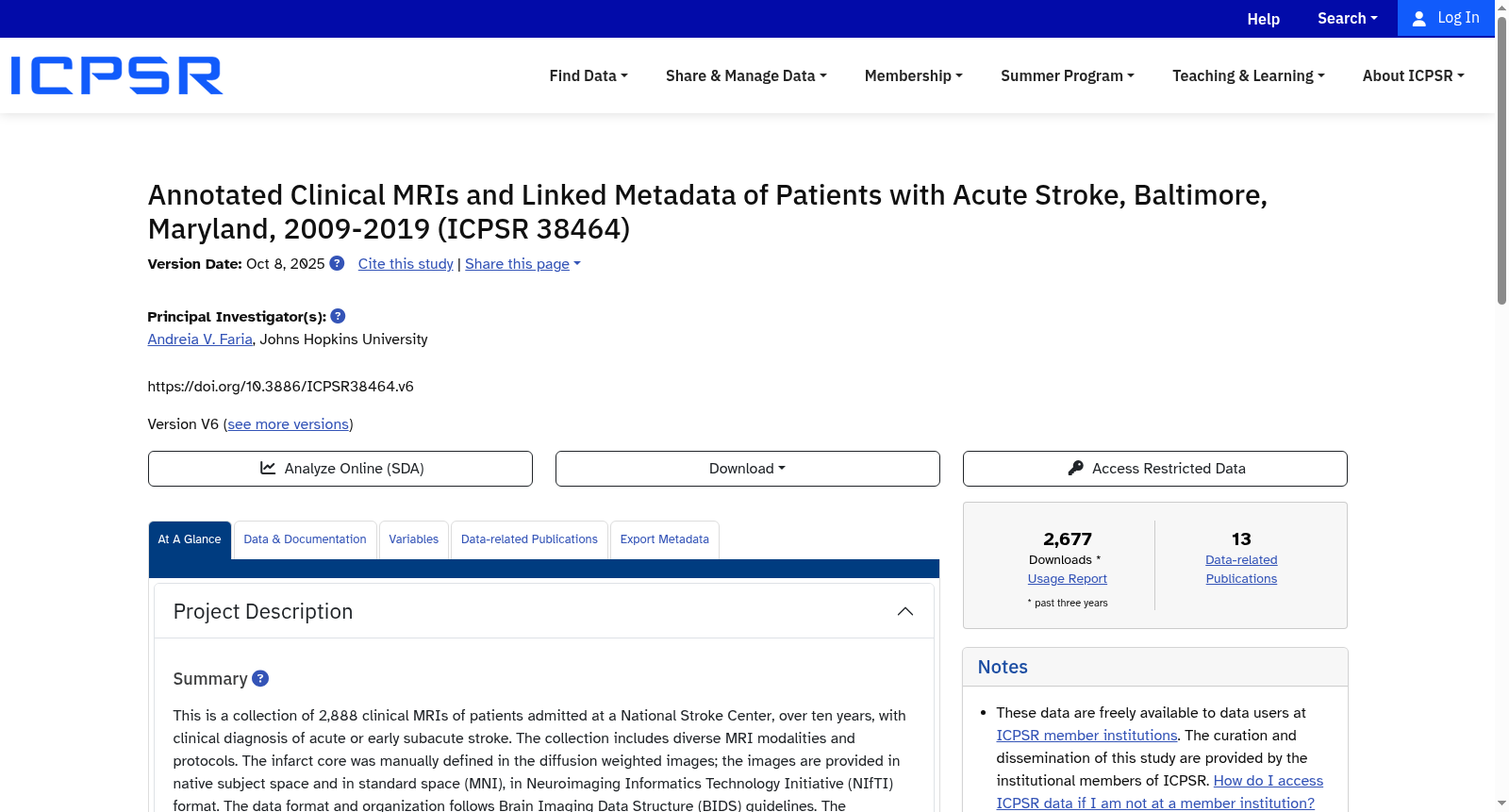Collapse the Project Description section
This screenshot has height=812, width=1509.
[905, 611]
